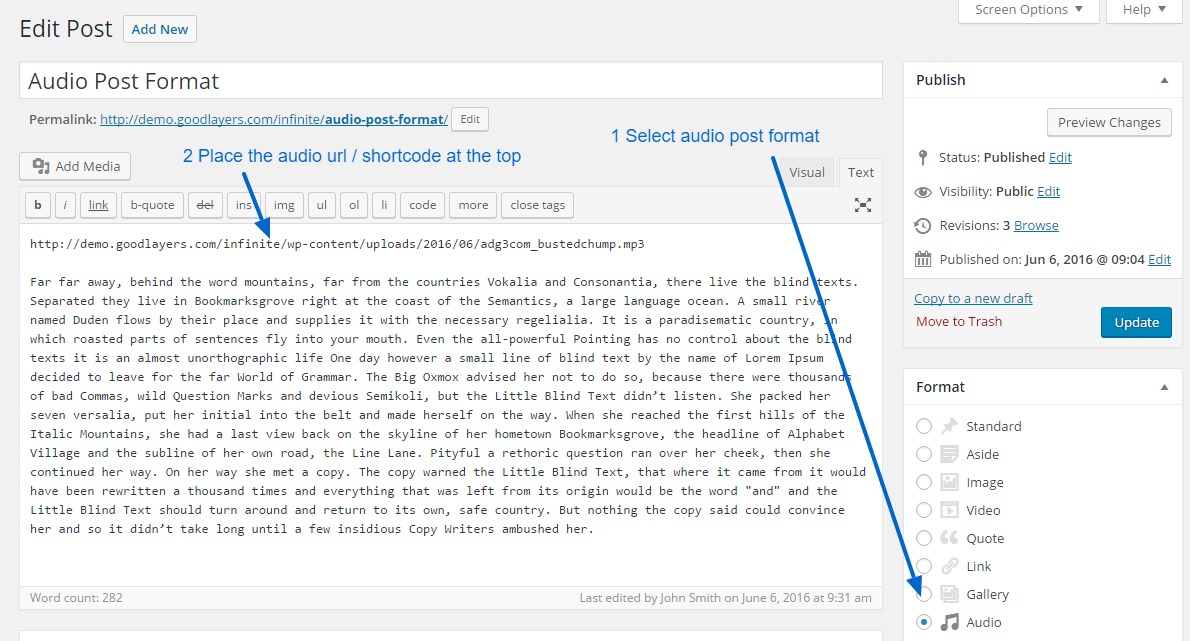
Task: Click the 'img' insert image button
Action: [284, 205]
